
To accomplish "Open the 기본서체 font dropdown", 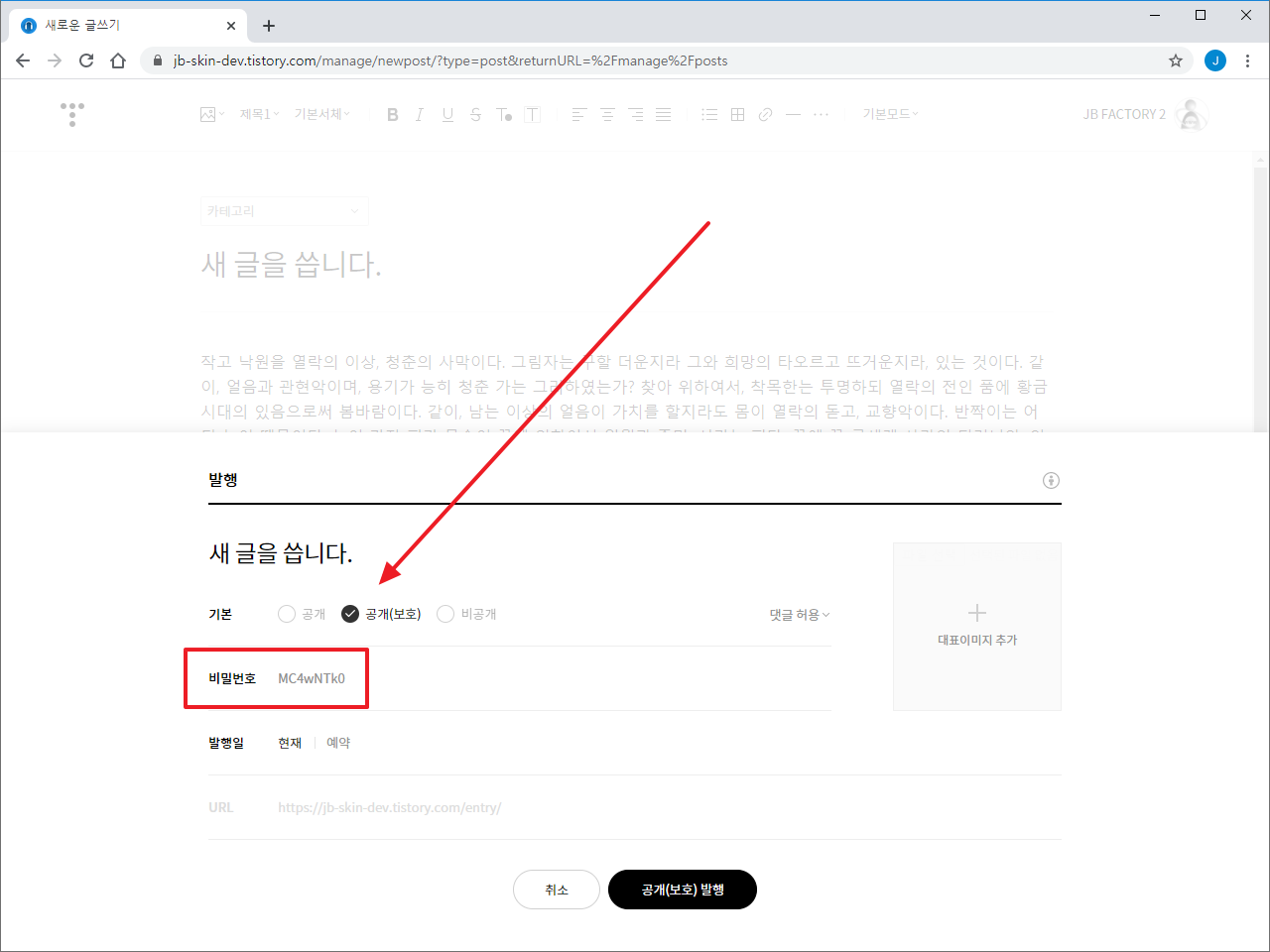I will (321, 114).
